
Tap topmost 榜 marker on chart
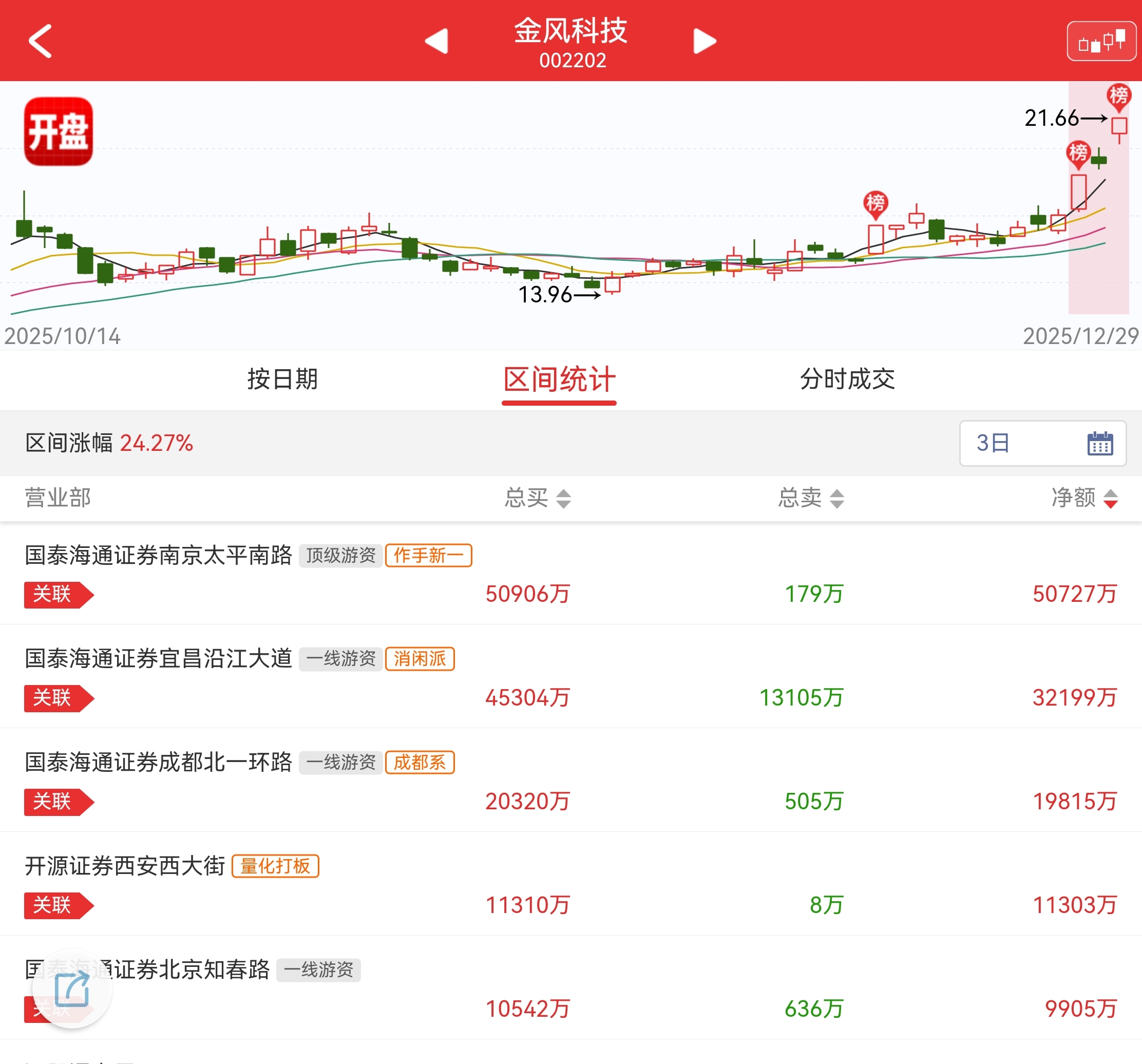[1118, 96]
